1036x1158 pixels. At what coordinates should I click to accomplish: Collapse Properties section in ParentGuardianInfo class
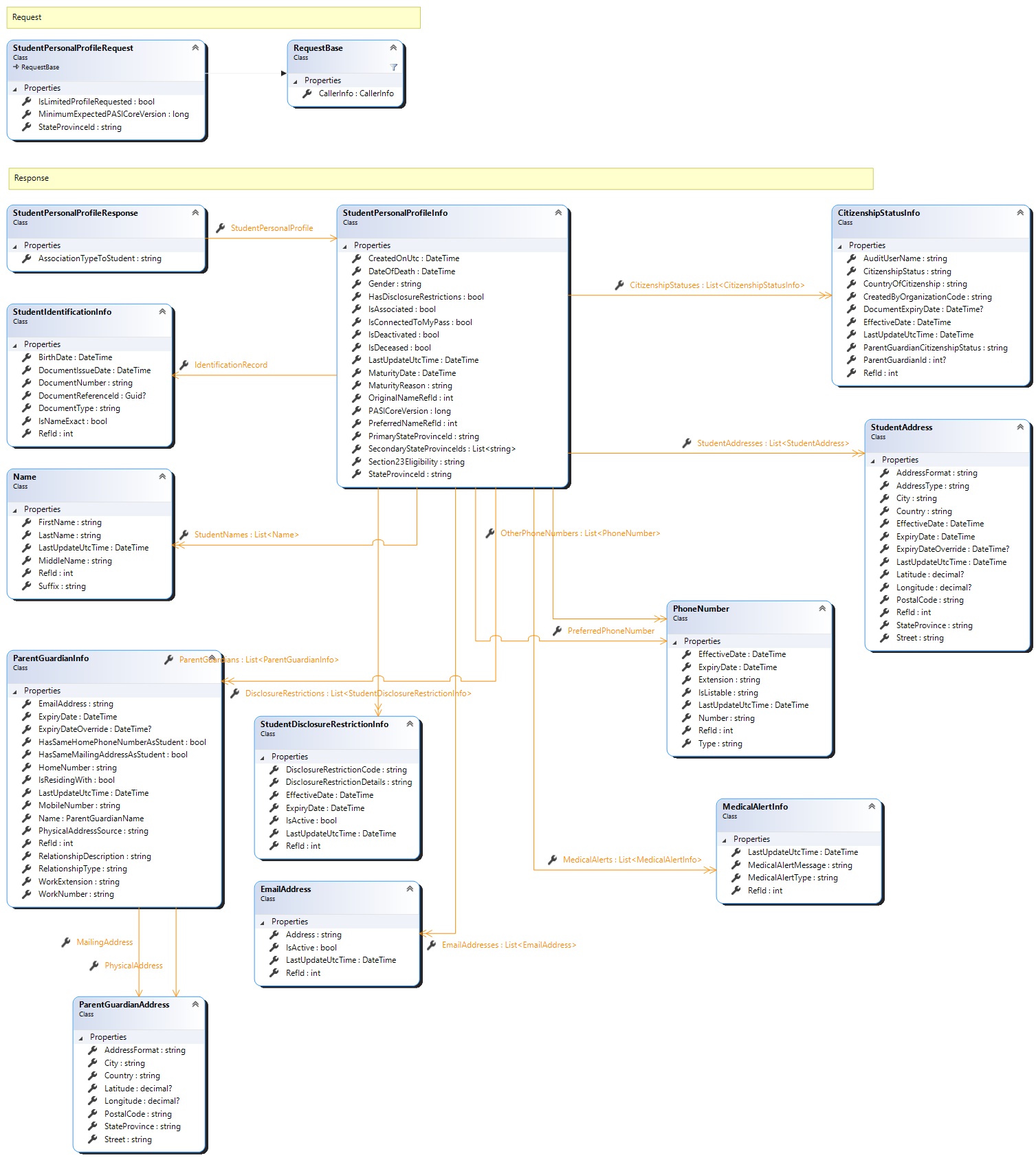pyautogui.click(x=15, y=691)
